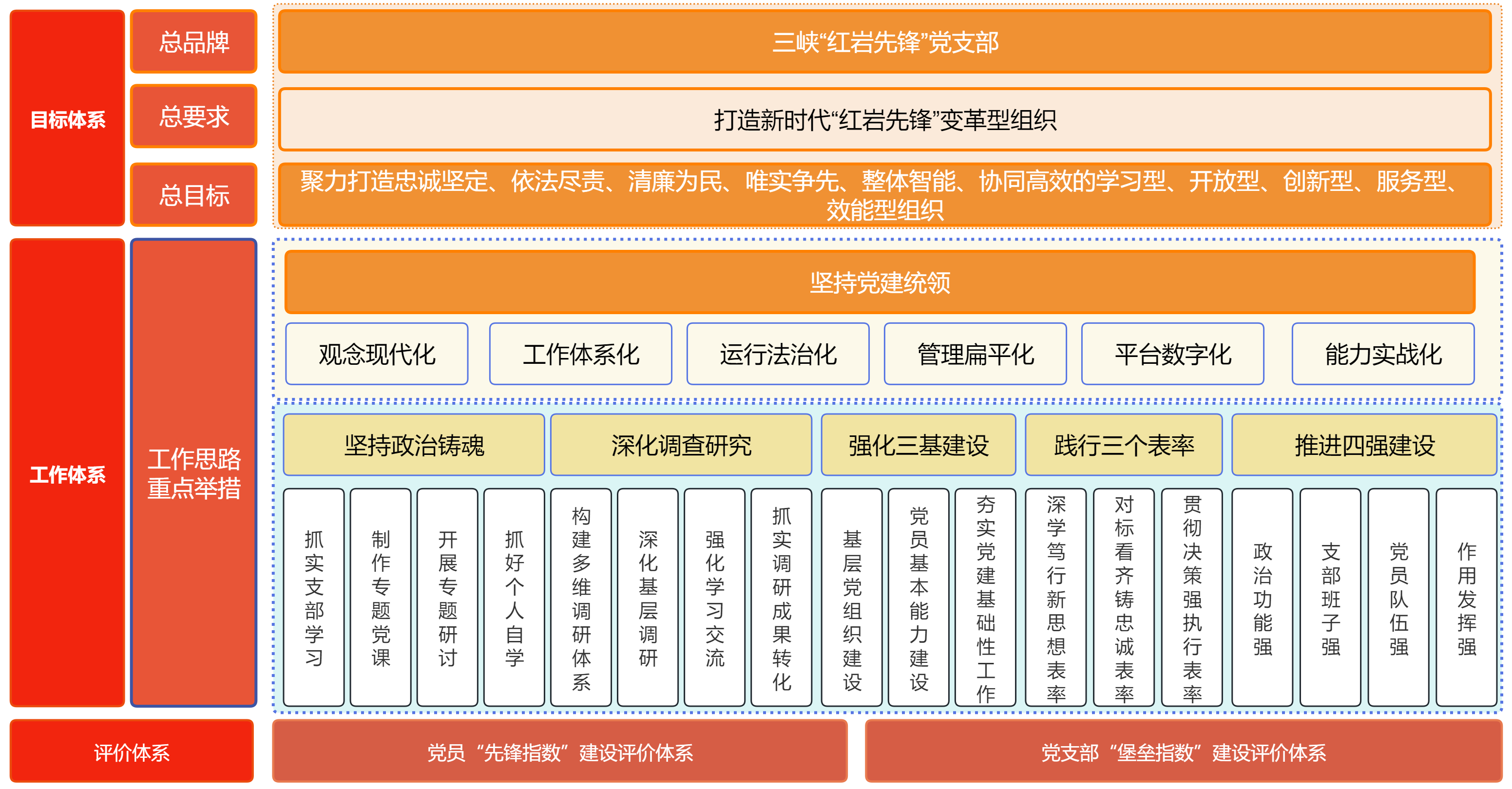The height and width of the screenshot is (789, 1512).
Task: Click the 能力实战化 box
Action: pos(1383,354)
